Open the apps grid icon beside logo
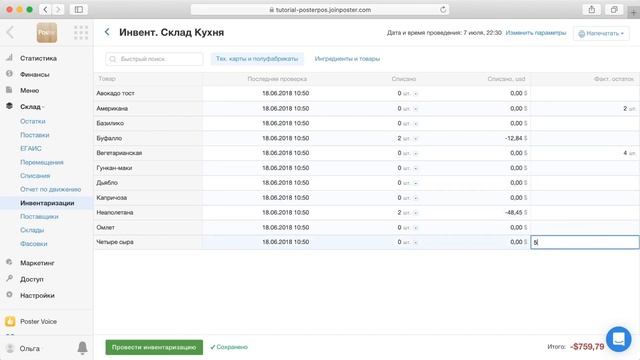The width and height of the screenshot is (640, 360). click(x=81, y=33)
